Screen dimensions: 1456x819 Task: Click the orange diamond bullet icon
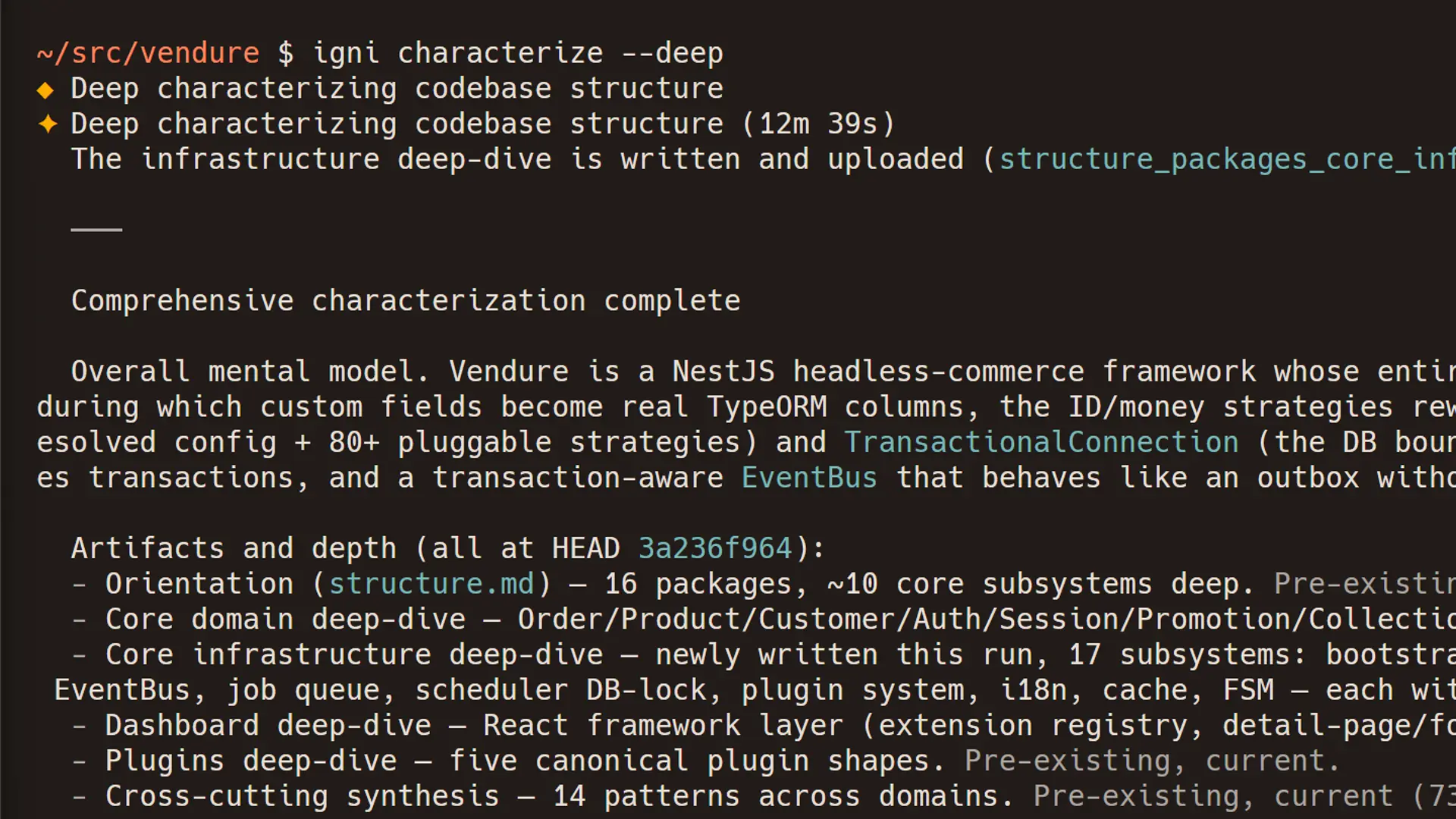point(45,90)
